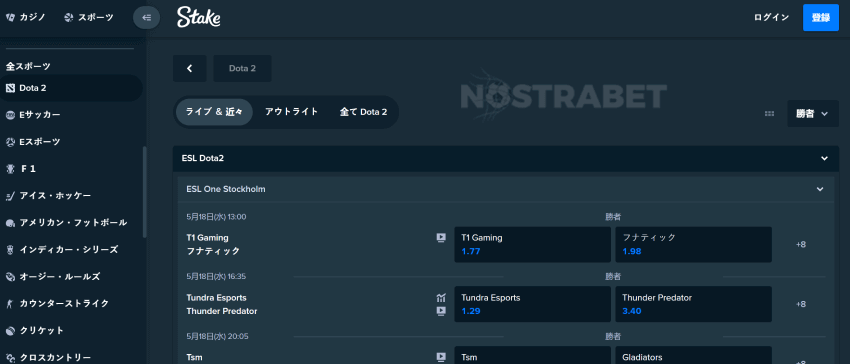Image resolution: width=850 pixels, height=364 pixels.
Task: Click the インディカー・シリーズ icon
Action: click(10, 250)
